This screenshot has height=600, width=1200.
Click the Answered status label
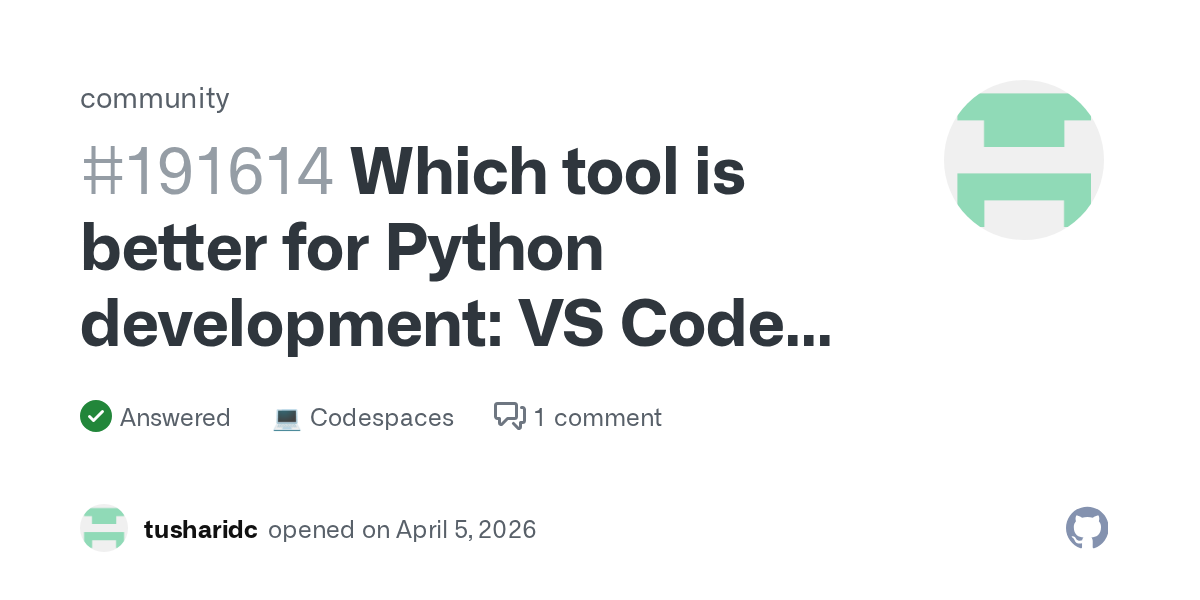tap(175, 418)
